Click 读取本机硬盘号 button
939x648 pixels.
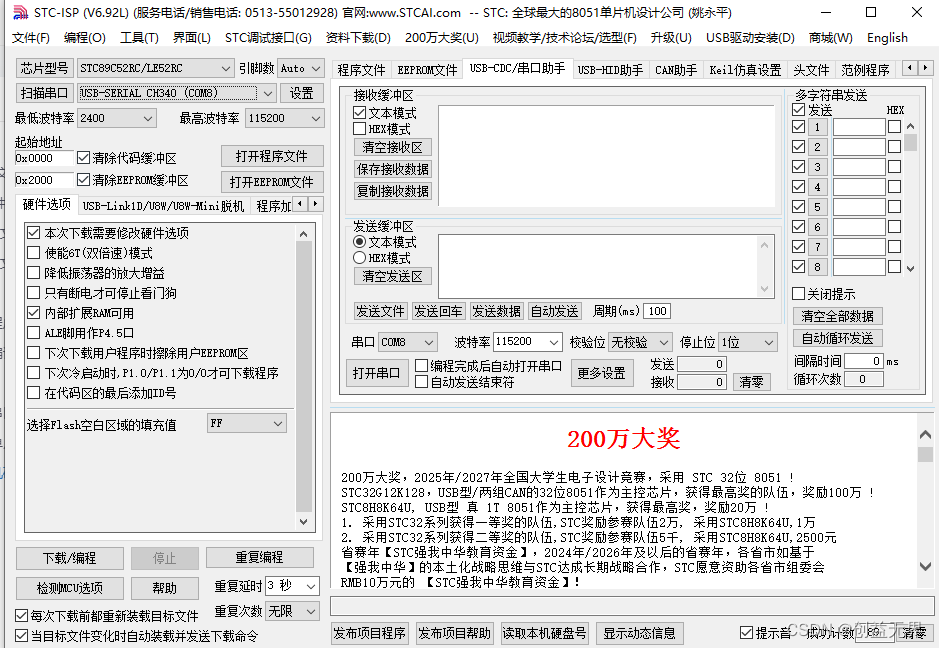coord(544,633)
